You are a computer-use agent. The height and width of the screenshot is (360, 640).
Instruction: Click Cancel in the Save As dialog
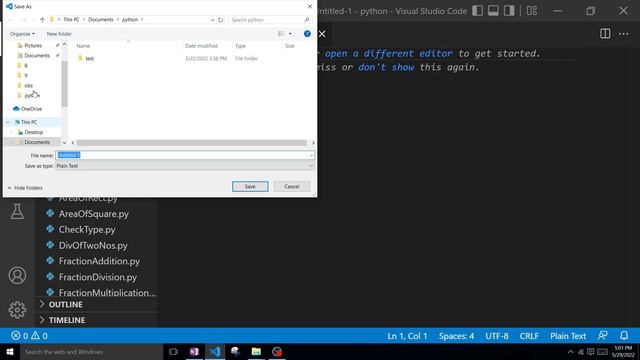[292, 187]
